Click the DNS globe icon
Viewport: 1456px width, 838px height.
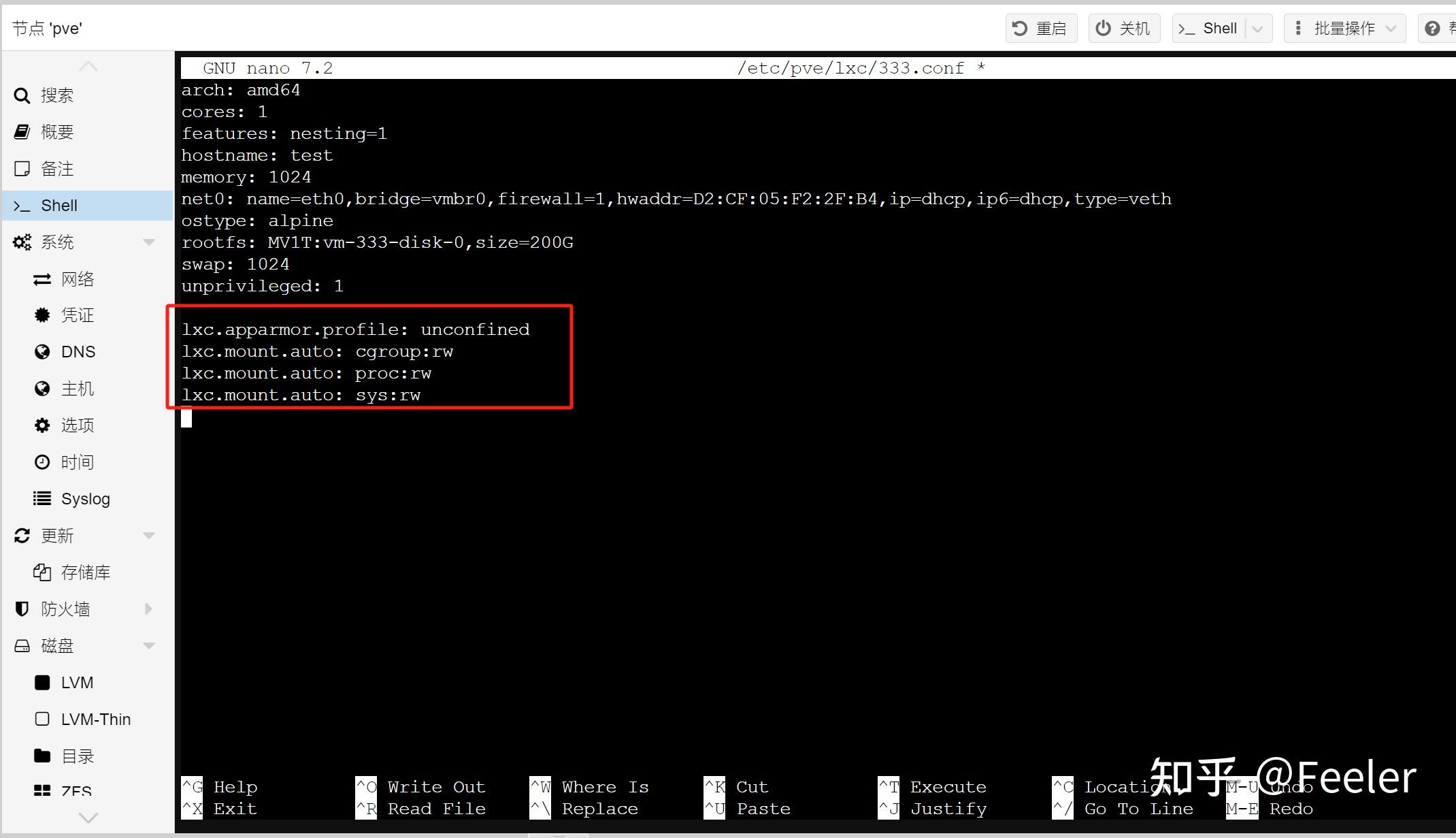pos(42,351)
